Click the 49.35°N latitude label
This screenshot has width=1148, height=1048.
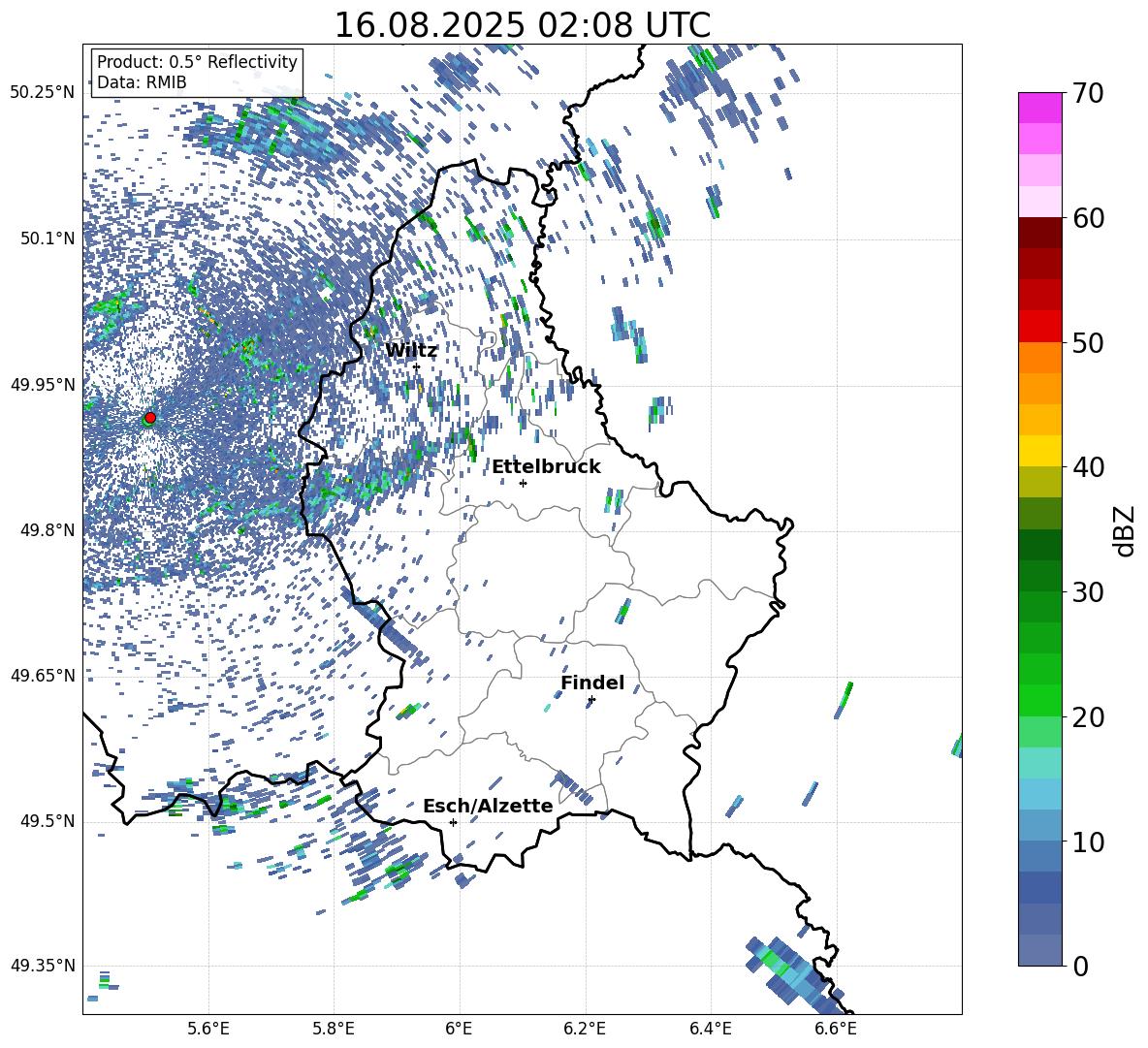[43, 966]
